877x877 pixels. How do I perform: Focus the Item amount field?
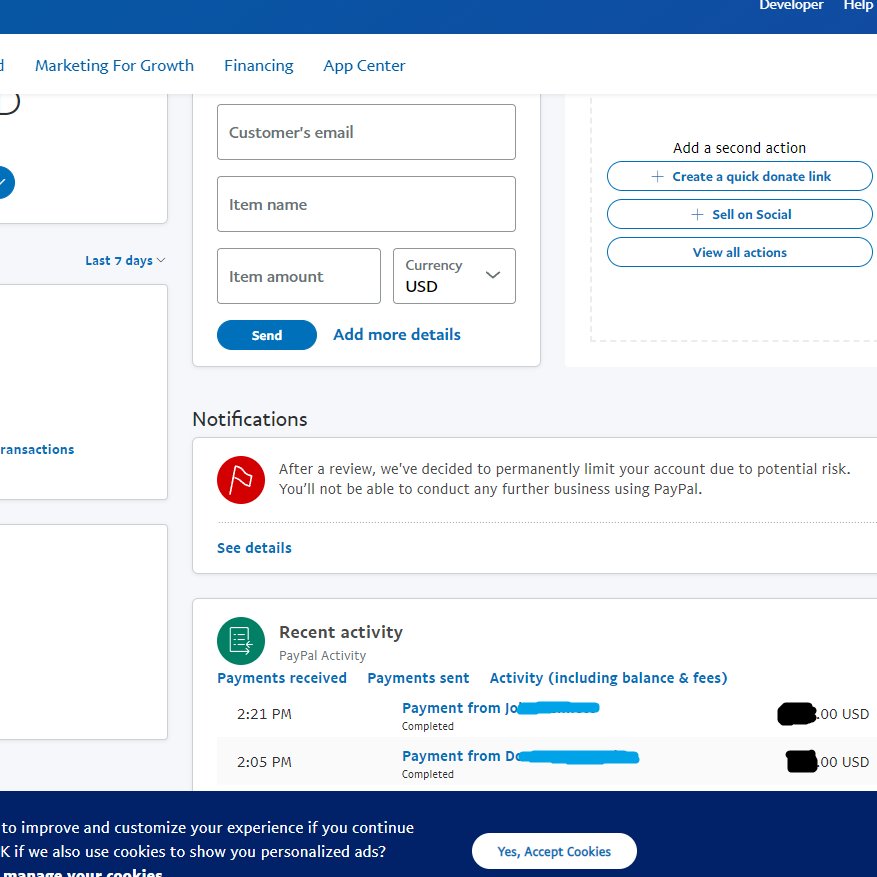299,276
